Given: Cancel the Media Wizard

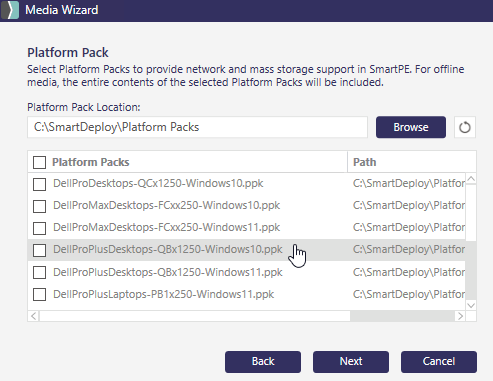Looking at the screenshot, I should [439, 362].
